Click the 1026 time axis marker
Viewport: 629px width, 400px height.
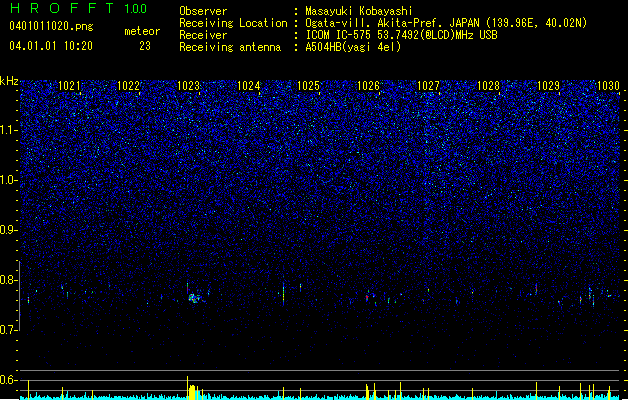pyautogui.click(x=368, y=85)
